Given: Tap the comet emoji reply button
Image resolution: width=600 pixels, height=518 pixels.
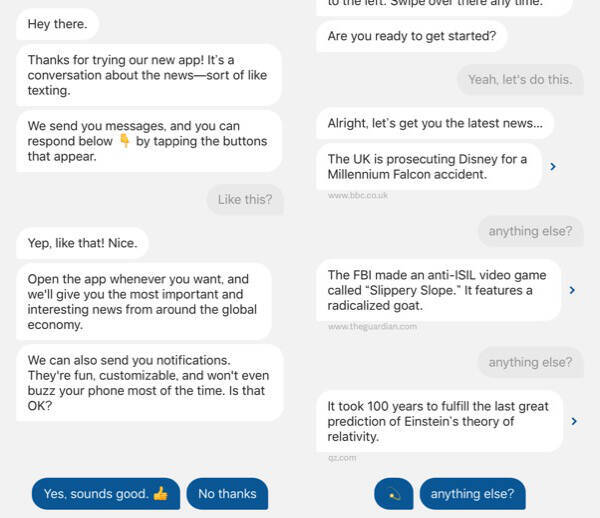Looking at the screenshot, I should tap(393, 493).
